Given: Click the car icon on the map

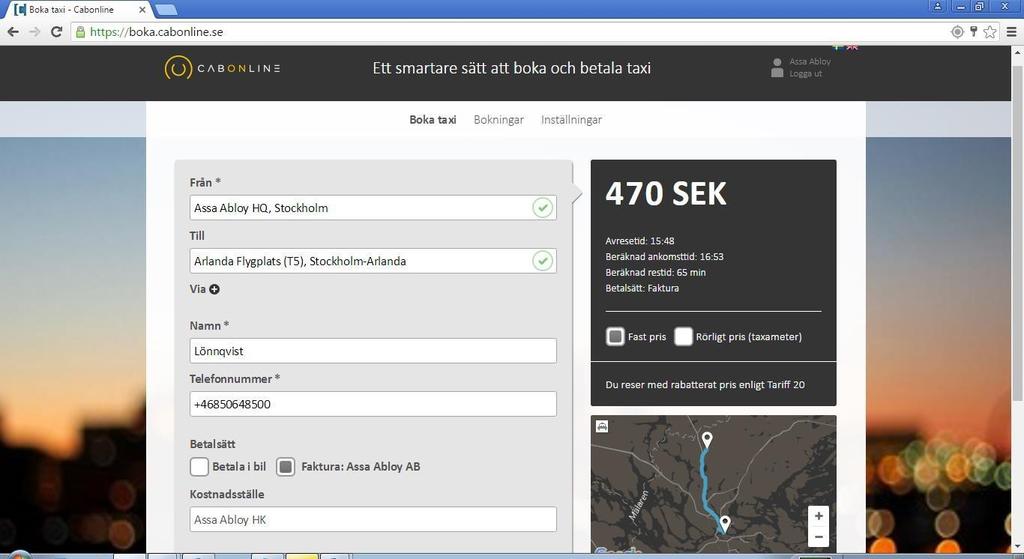Looking at the screenshot, I should pos(602,426).
